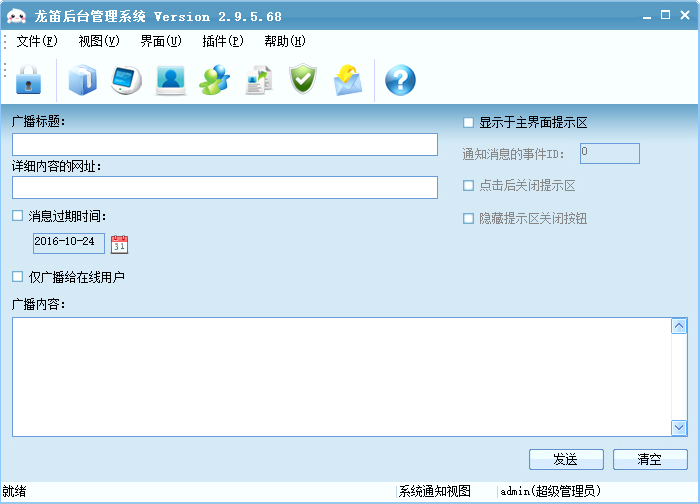
Task: Click the green and blue users group icon
Action: tap(214, 80)
